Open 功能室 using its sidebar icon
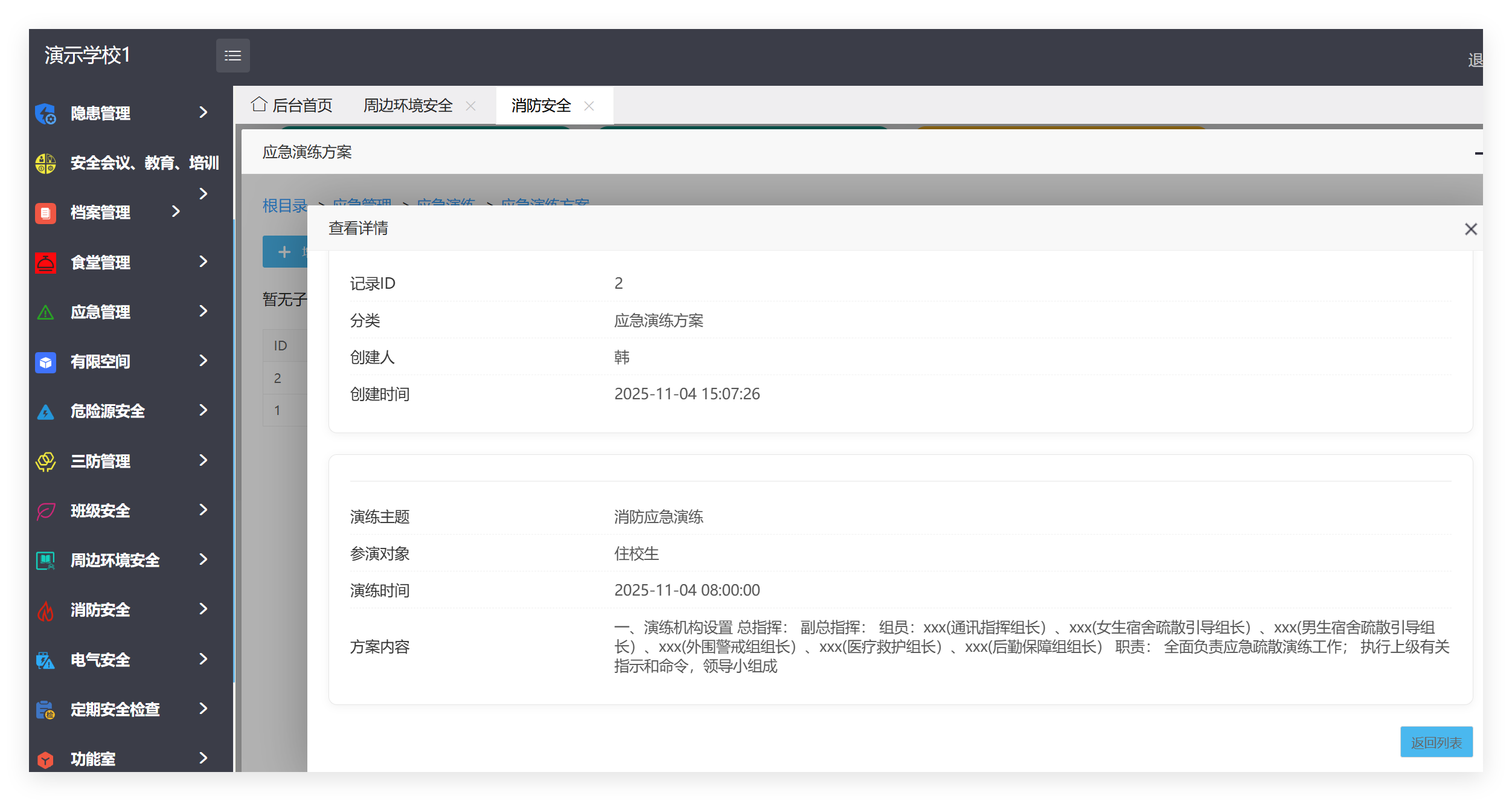 45,759
